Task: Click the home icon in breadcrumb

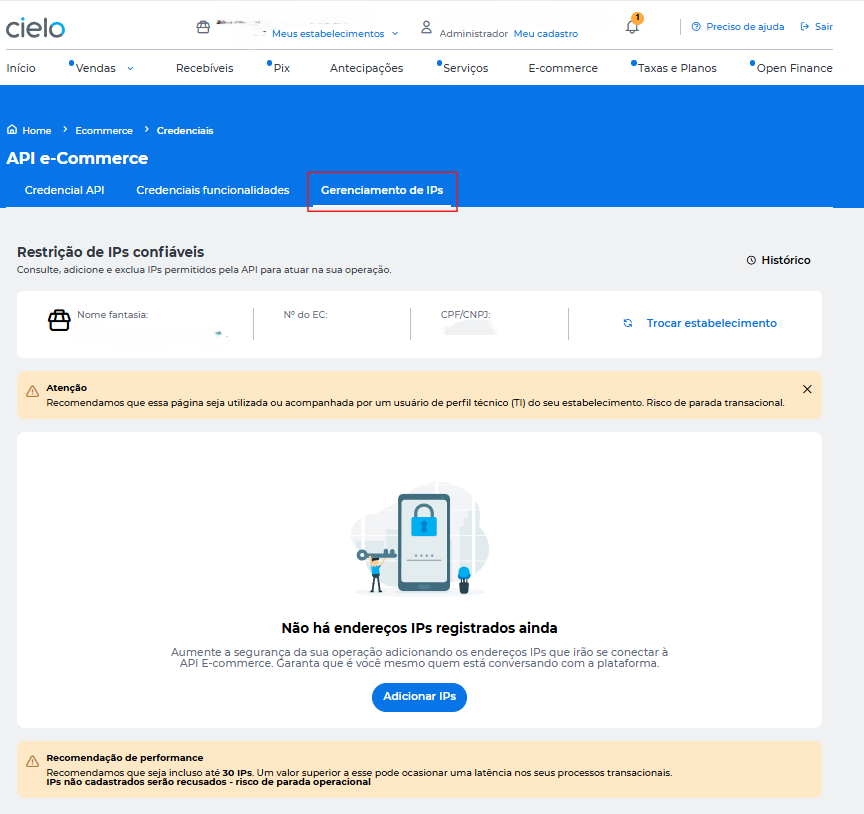Action: (12, 130)
